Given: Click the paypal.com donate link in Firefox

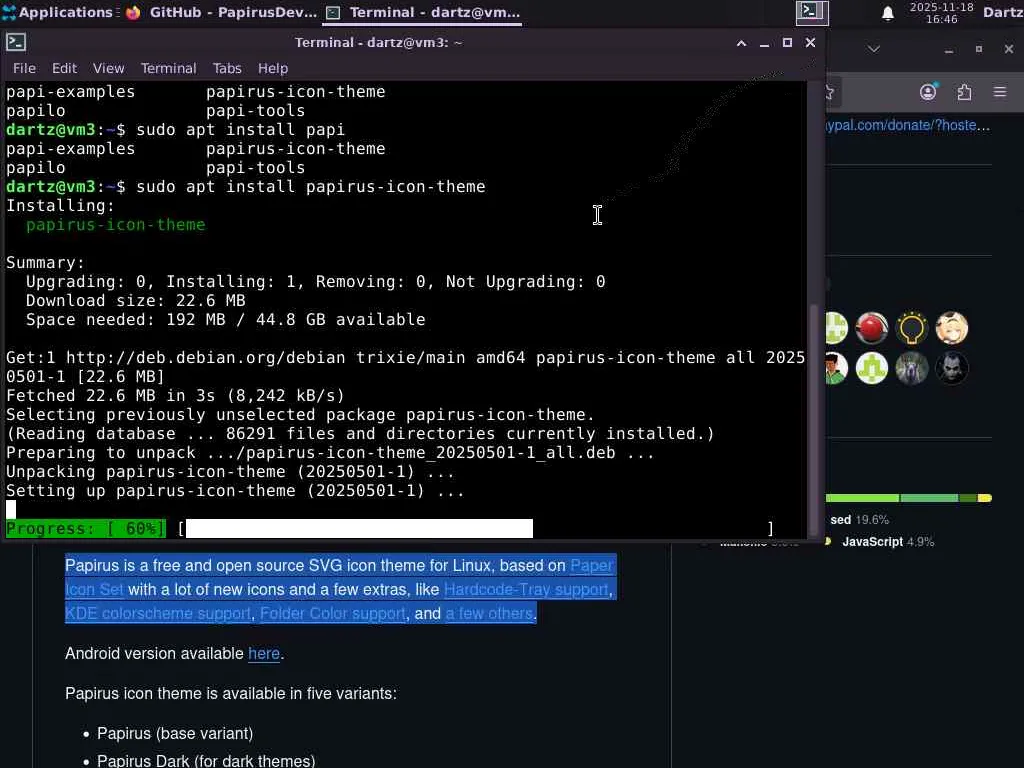Looking at the screenshot, I should pyautogui.click(x=908, y=125).
